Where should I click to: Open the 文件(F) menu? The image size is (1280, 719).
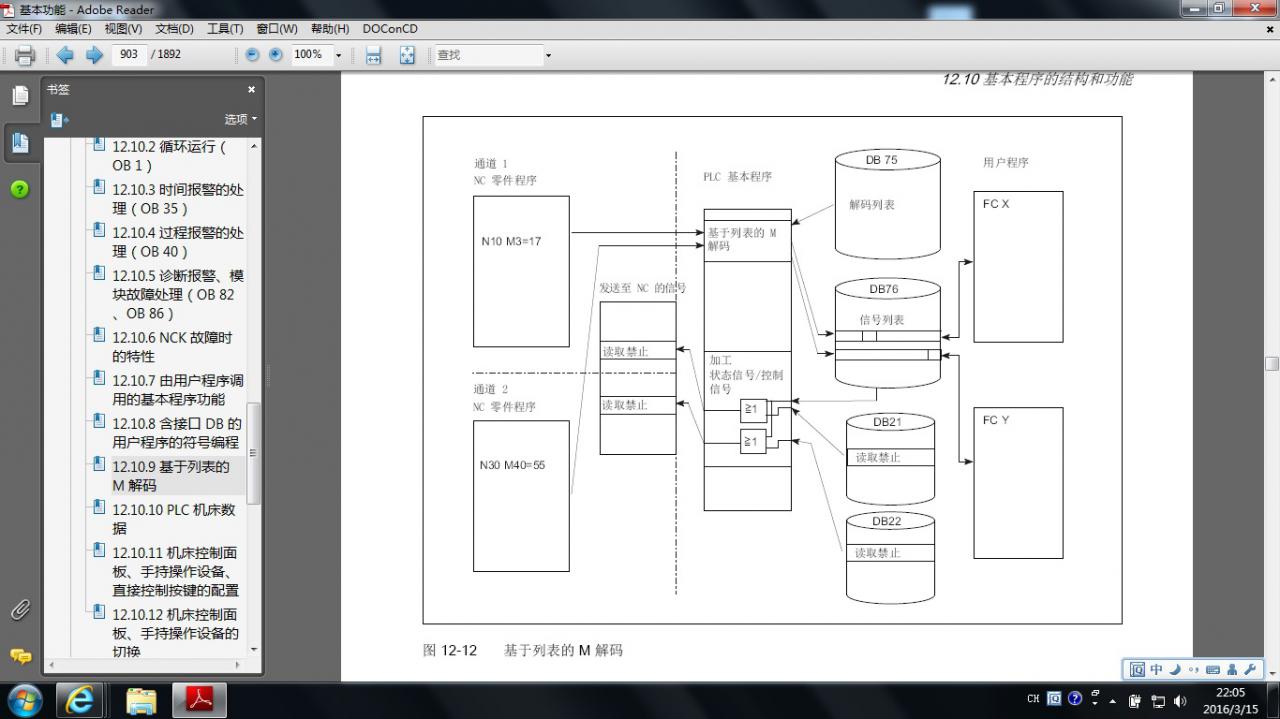click(24, 29)
